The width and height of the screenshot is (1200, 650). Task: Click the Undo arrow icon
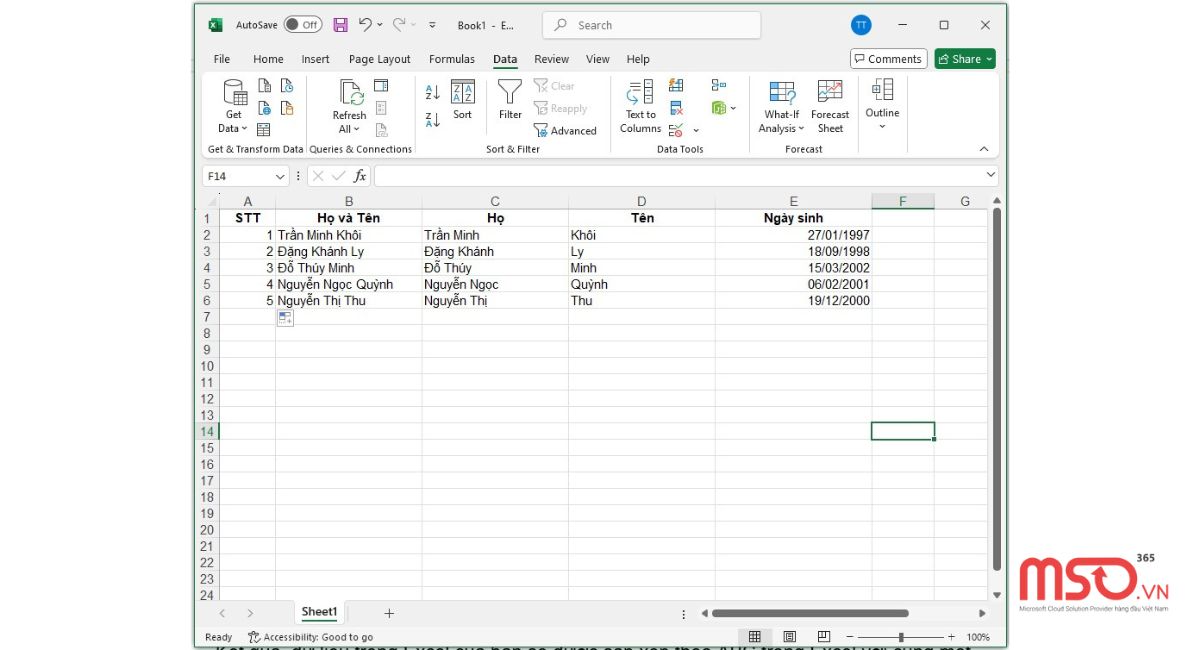tap(365, 25)
